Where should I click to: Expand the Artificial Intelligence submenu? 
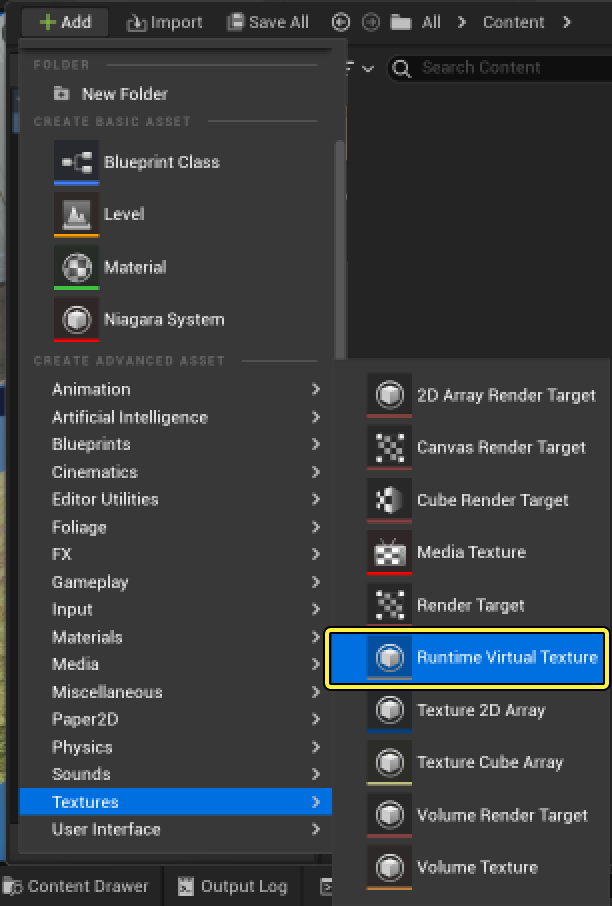pyautogui.click(x=175, y=417)
